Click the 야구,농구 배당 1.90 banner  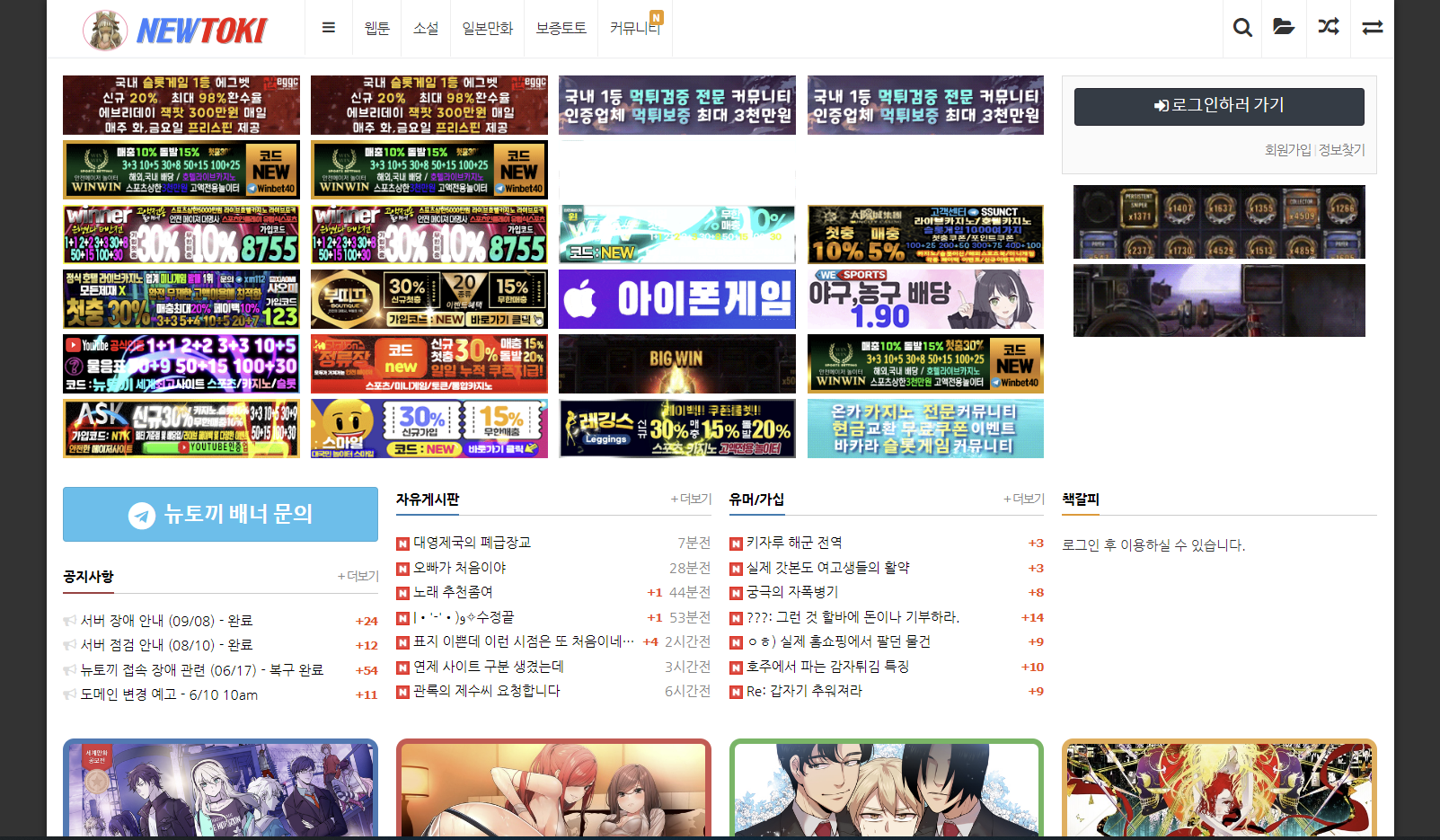(925, 299)
